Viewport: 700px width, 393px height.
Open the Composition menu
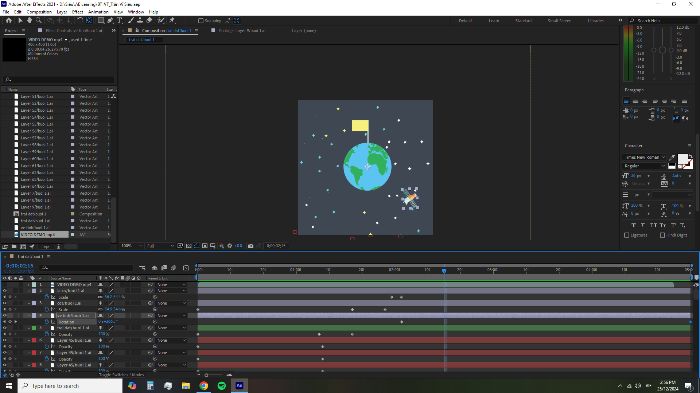tap(39, 12)
